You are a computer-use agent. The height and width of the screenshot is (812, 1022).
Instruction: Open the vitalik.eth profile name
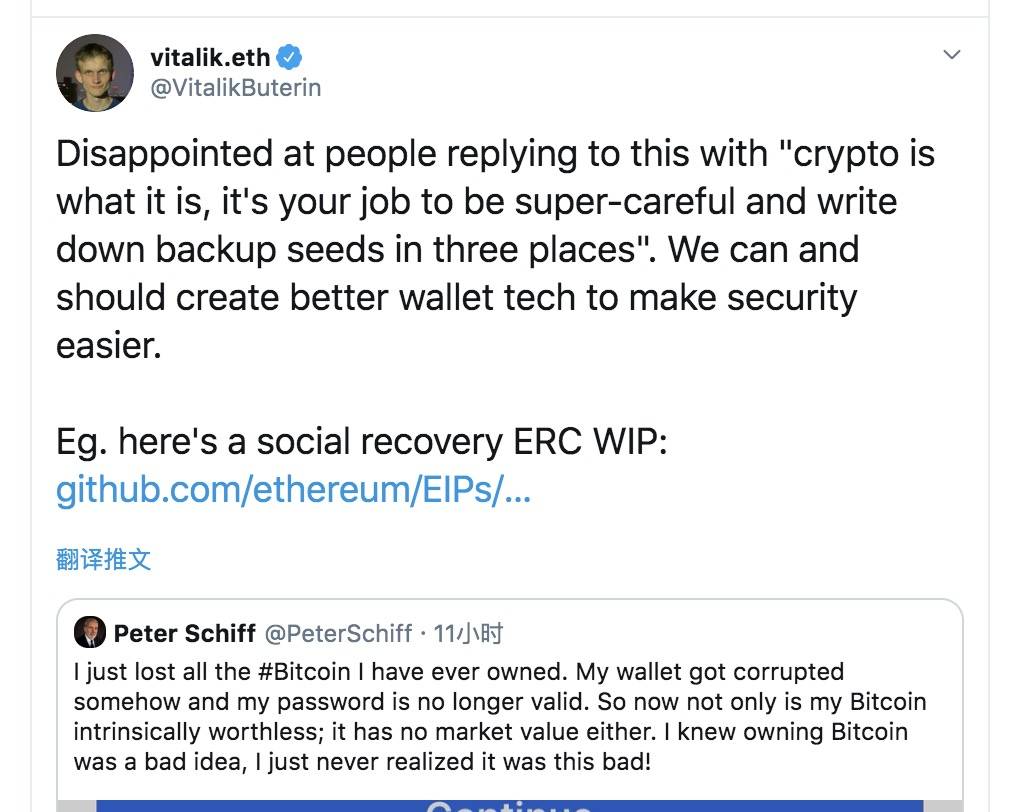pyautogui.click(x=210, y=57)
